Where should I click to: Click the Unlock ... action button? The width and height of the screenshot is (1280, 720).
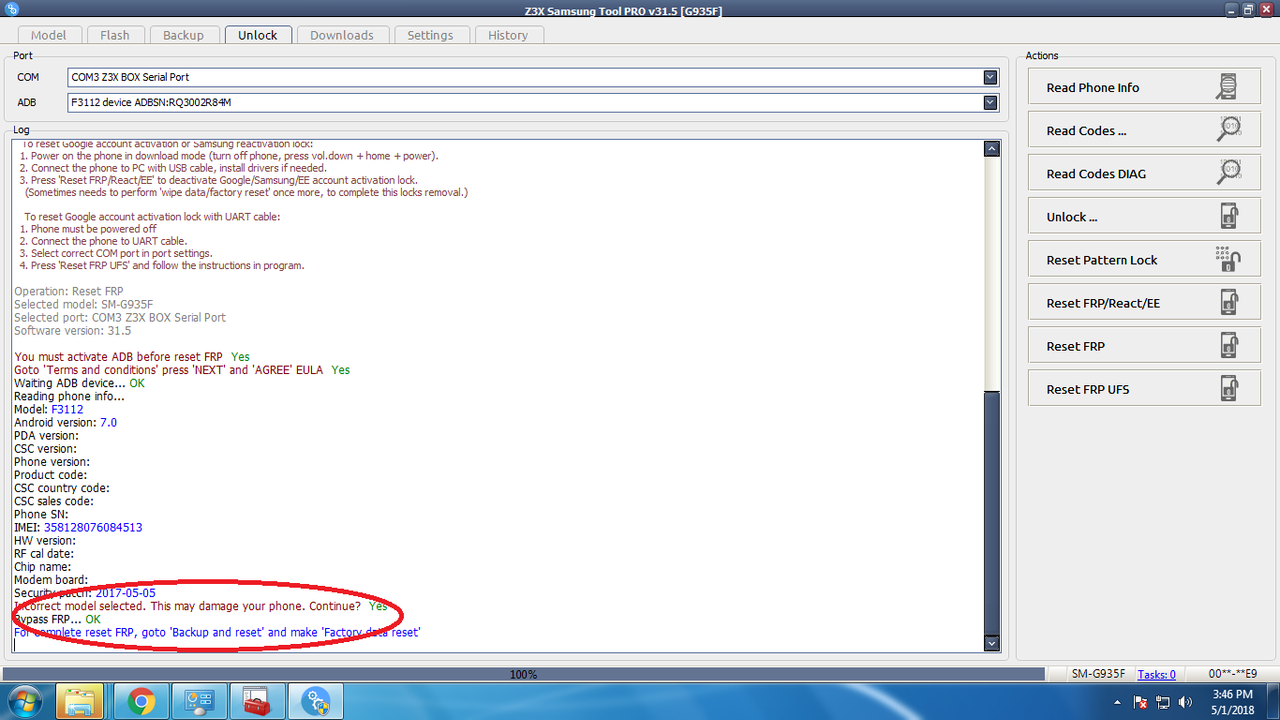pos(1144,216)
